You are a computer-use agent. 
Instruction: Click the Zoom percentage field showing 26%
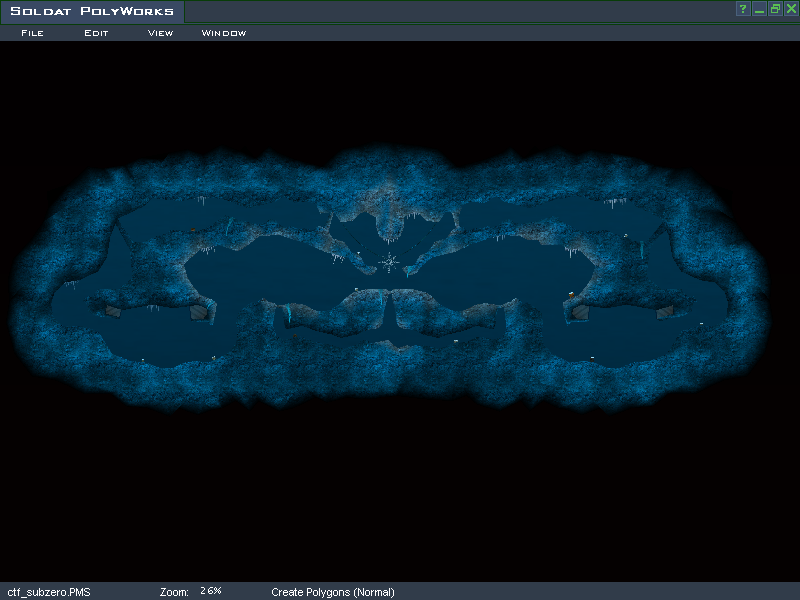pos(211,592)
